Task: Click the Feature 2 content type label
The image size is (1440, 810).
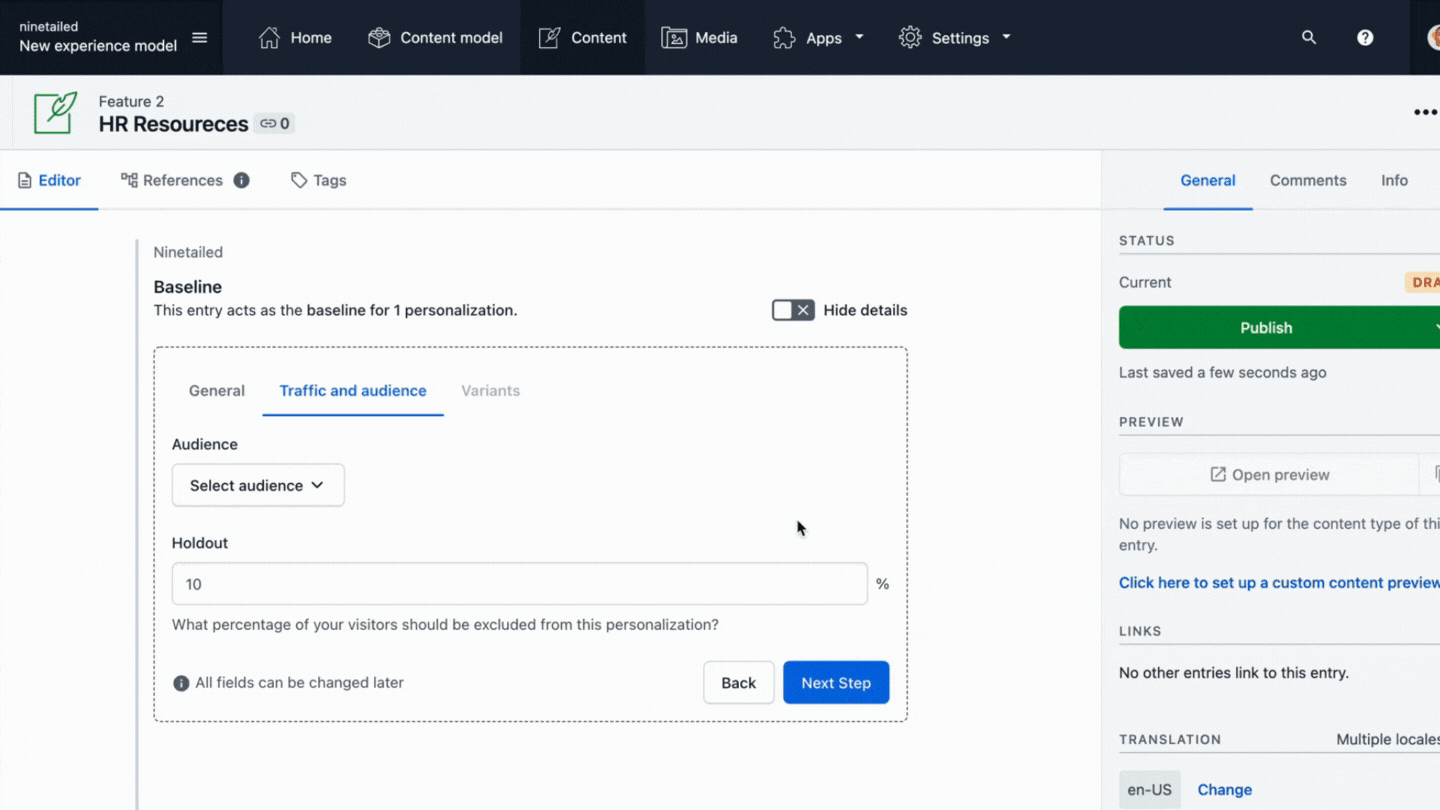Action: point(131,101)
